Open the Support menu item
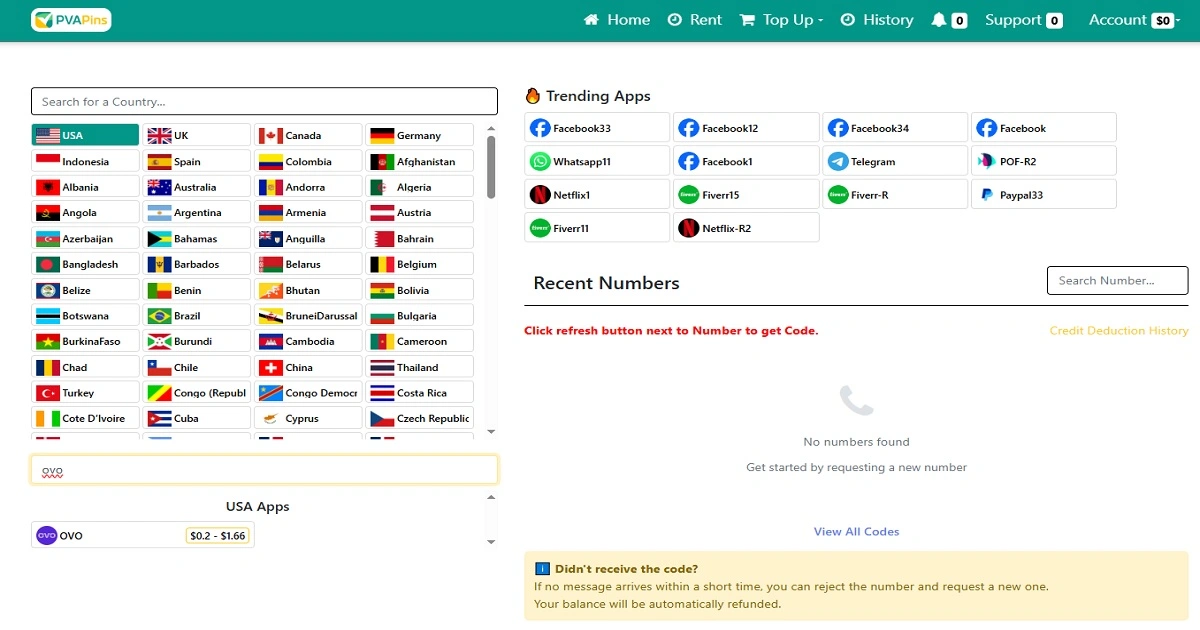 pos(1023,20)
